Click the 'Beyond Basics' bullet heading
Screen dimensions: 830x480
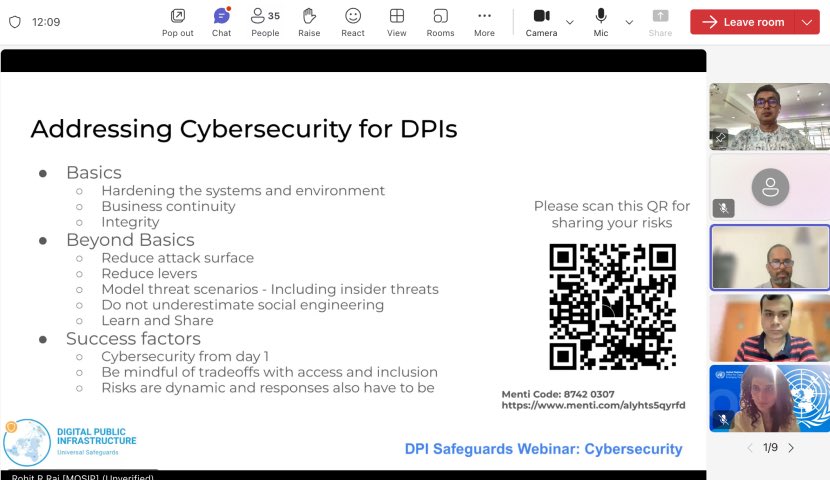130,240
